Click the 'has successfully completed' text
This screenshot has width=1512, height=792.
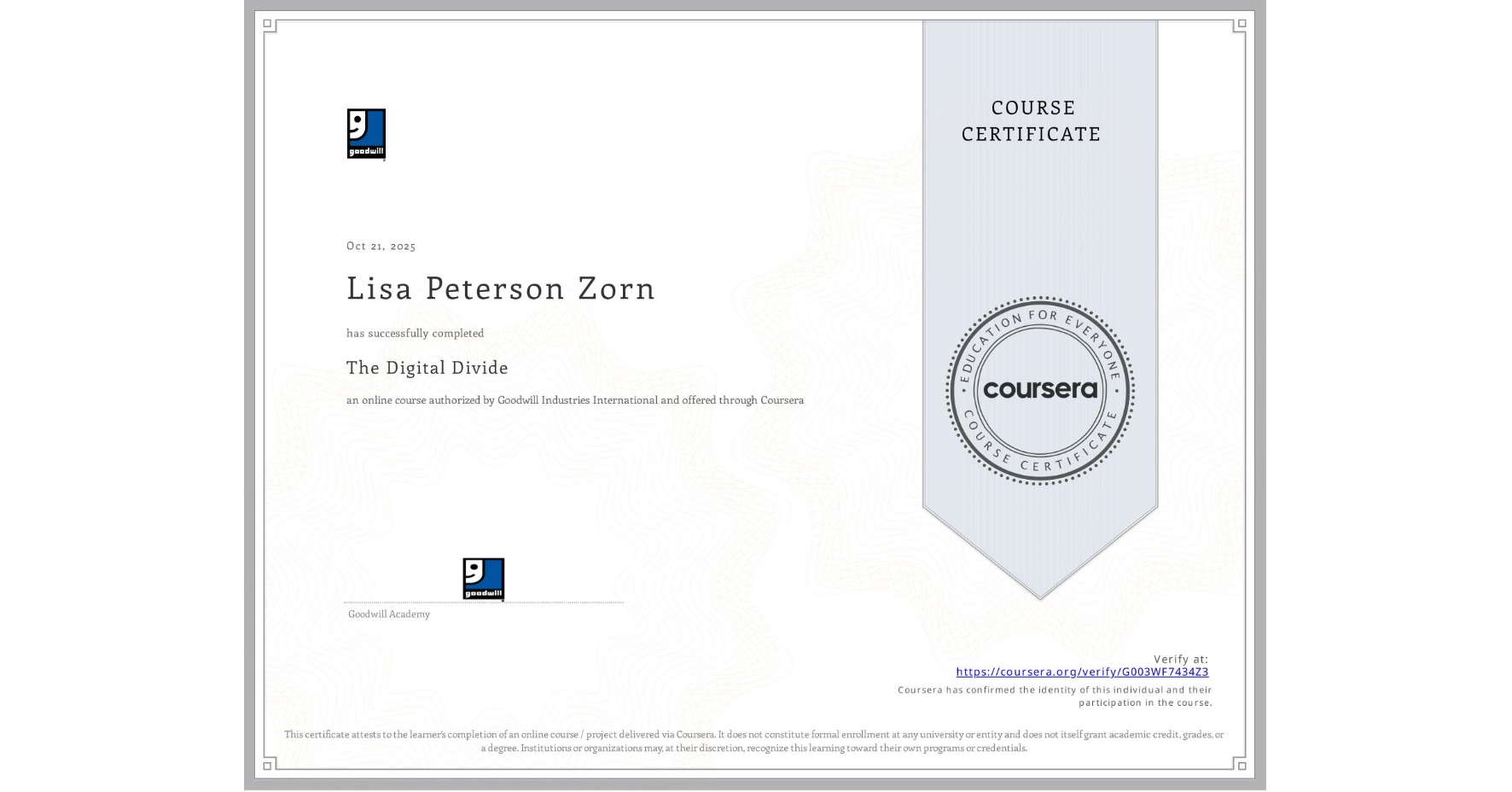point(415,333)
